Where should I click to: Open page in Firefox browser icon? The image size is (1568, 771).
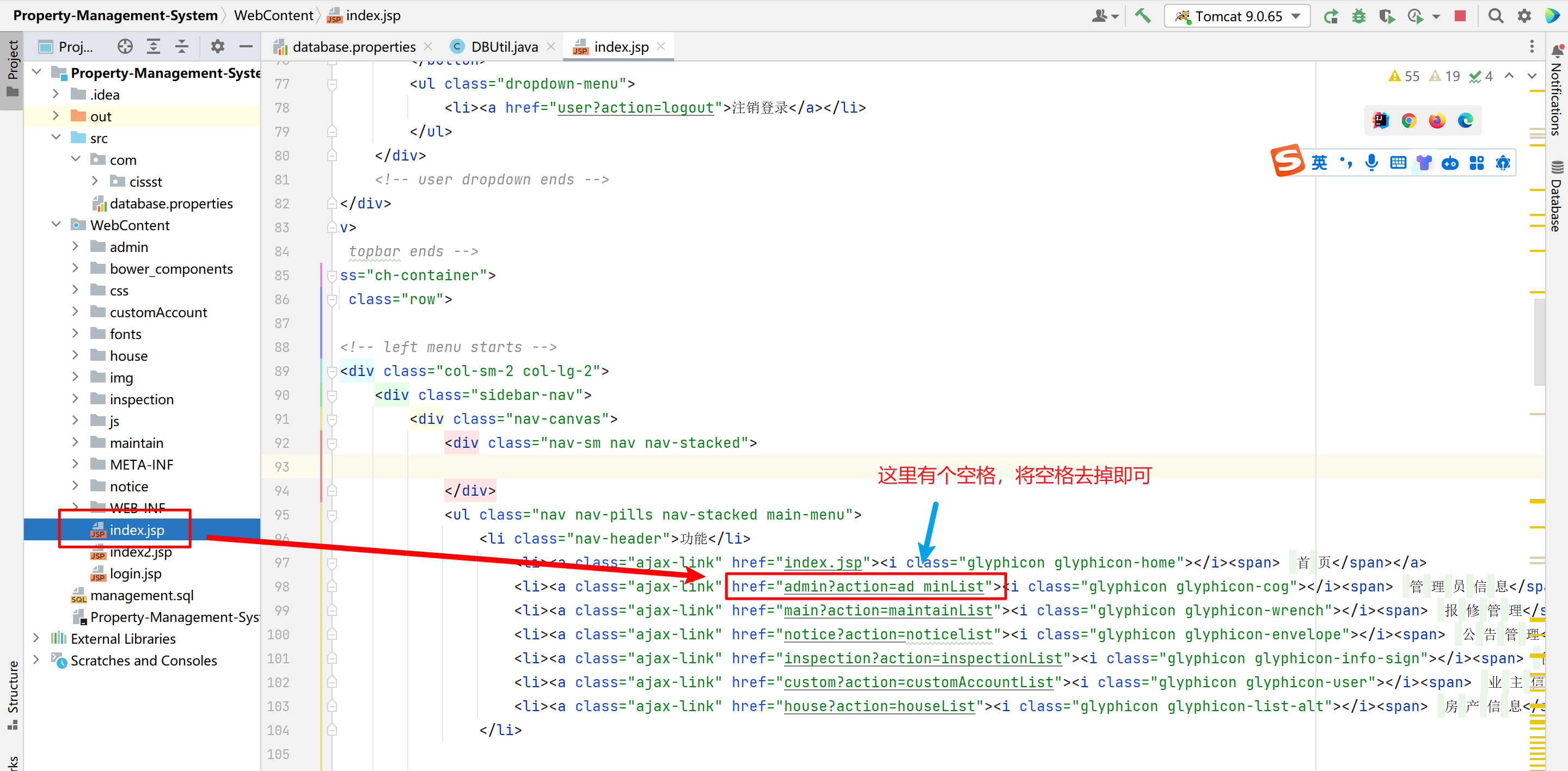point(1437,120)
